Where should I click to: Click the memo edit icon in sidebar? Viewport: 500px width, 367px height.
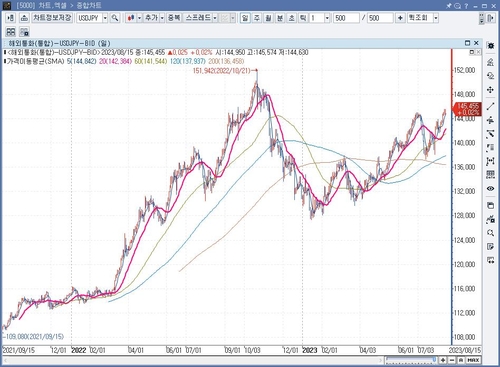coord(491,247)
